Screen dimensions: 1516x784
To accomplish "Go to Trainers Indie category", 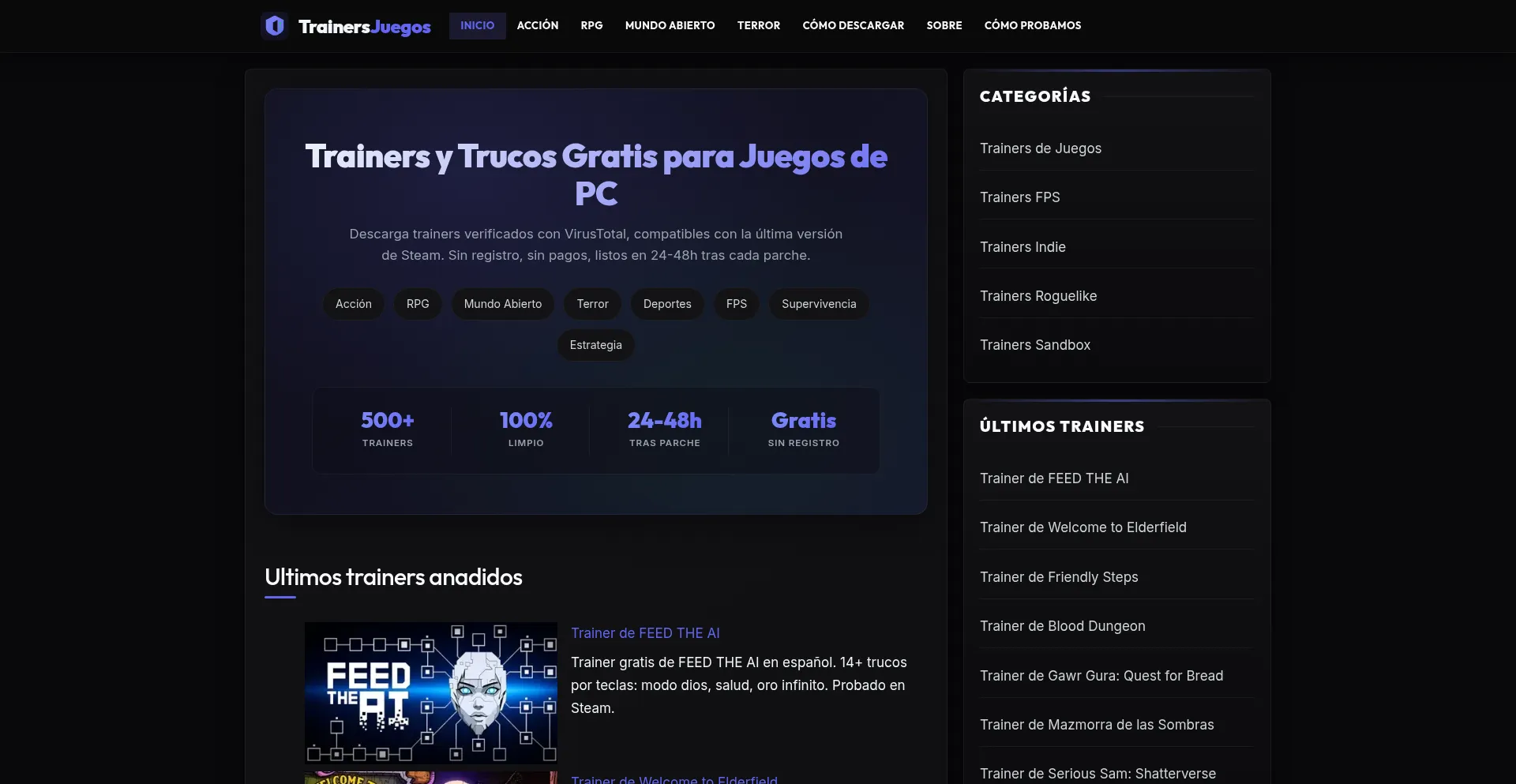I will [1023, 247].
